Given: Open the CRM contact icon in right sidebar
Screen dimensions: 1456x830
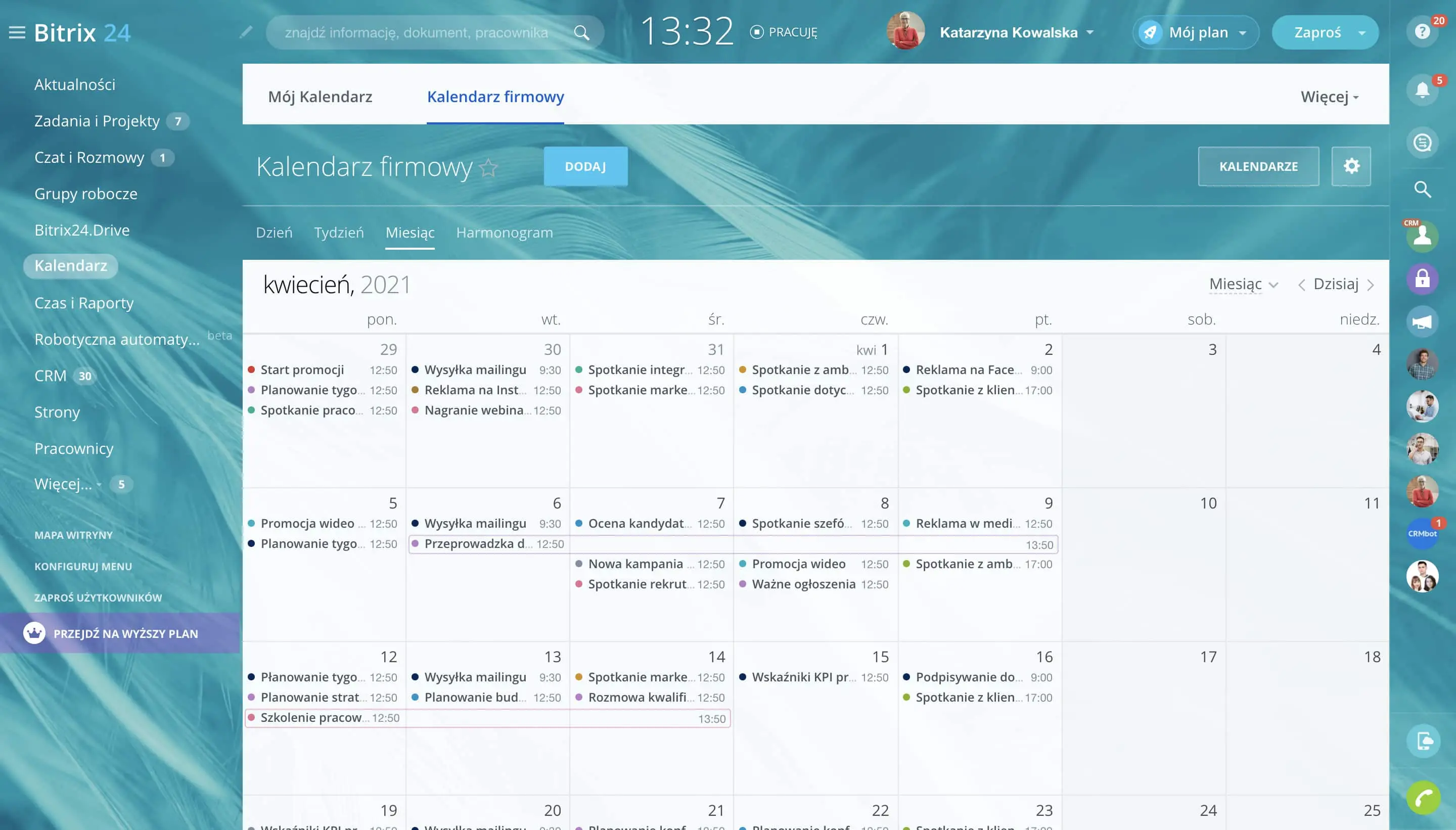Looking at the screenshot, I should (x=1422, y=236).
